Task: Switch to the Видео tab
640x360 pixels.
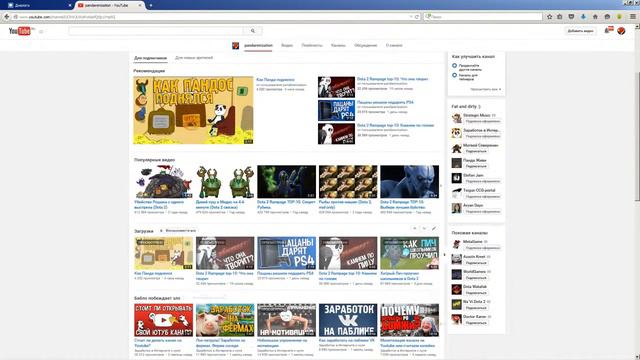Action: (x=287, y=45)
